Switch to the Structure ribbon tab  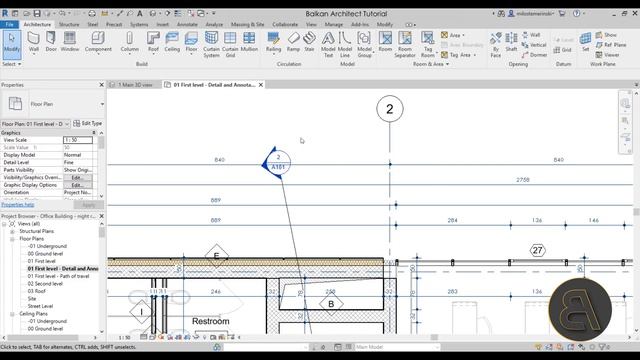[x=69, y=24]
